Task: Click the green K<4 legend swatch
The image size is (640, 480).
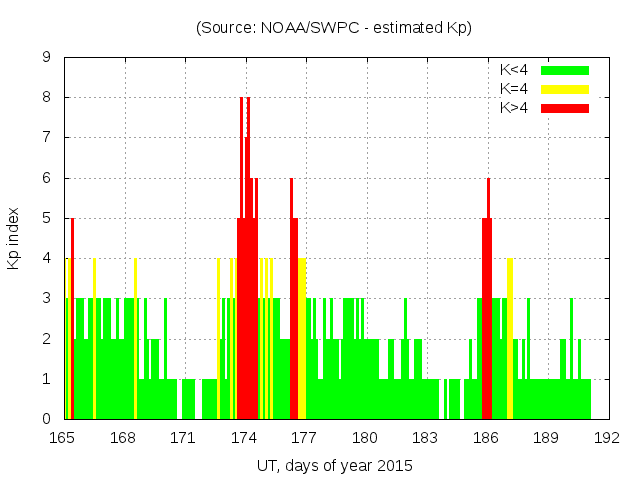Action: tap(565, 70)
